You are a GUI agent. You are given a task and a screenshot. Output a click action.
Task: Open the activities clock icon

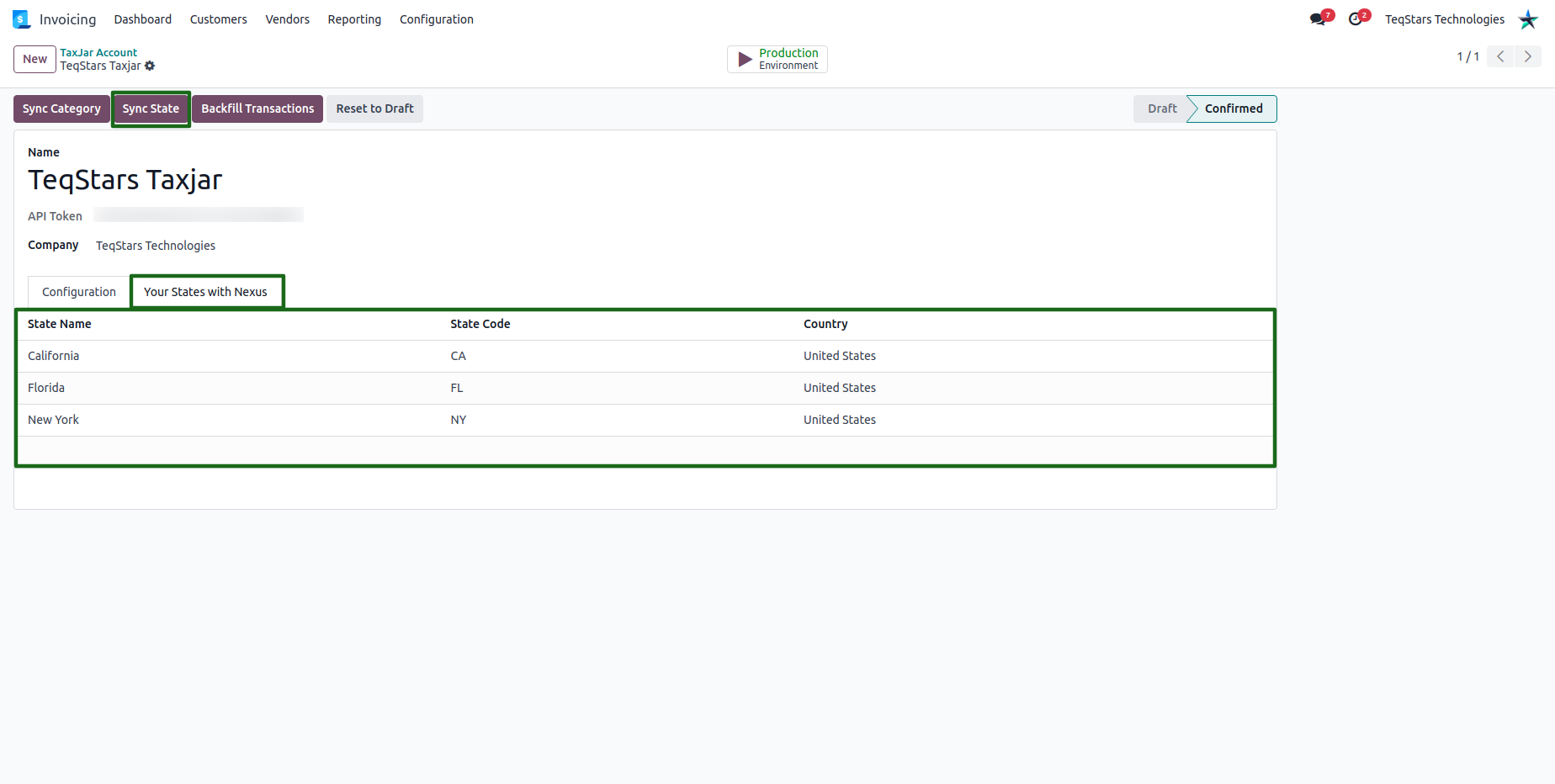(x=1356, y=19)
